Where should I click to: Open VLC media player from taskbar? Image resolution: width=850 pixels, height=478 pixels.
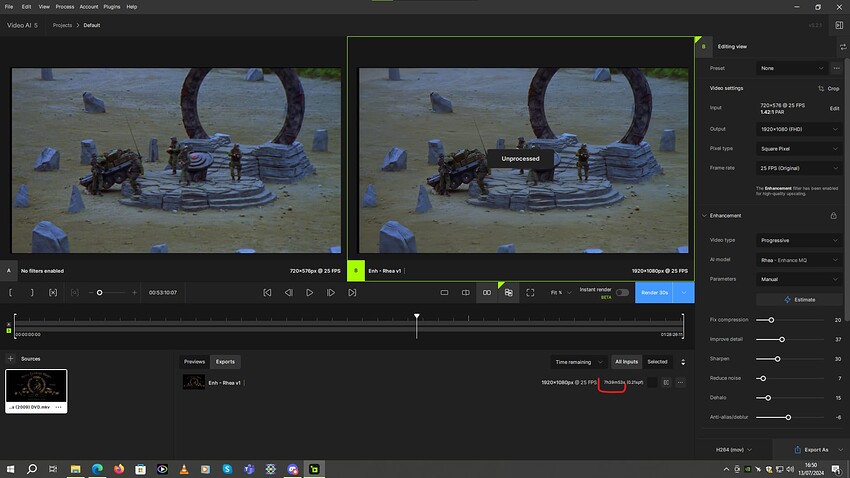pos(183,468)
